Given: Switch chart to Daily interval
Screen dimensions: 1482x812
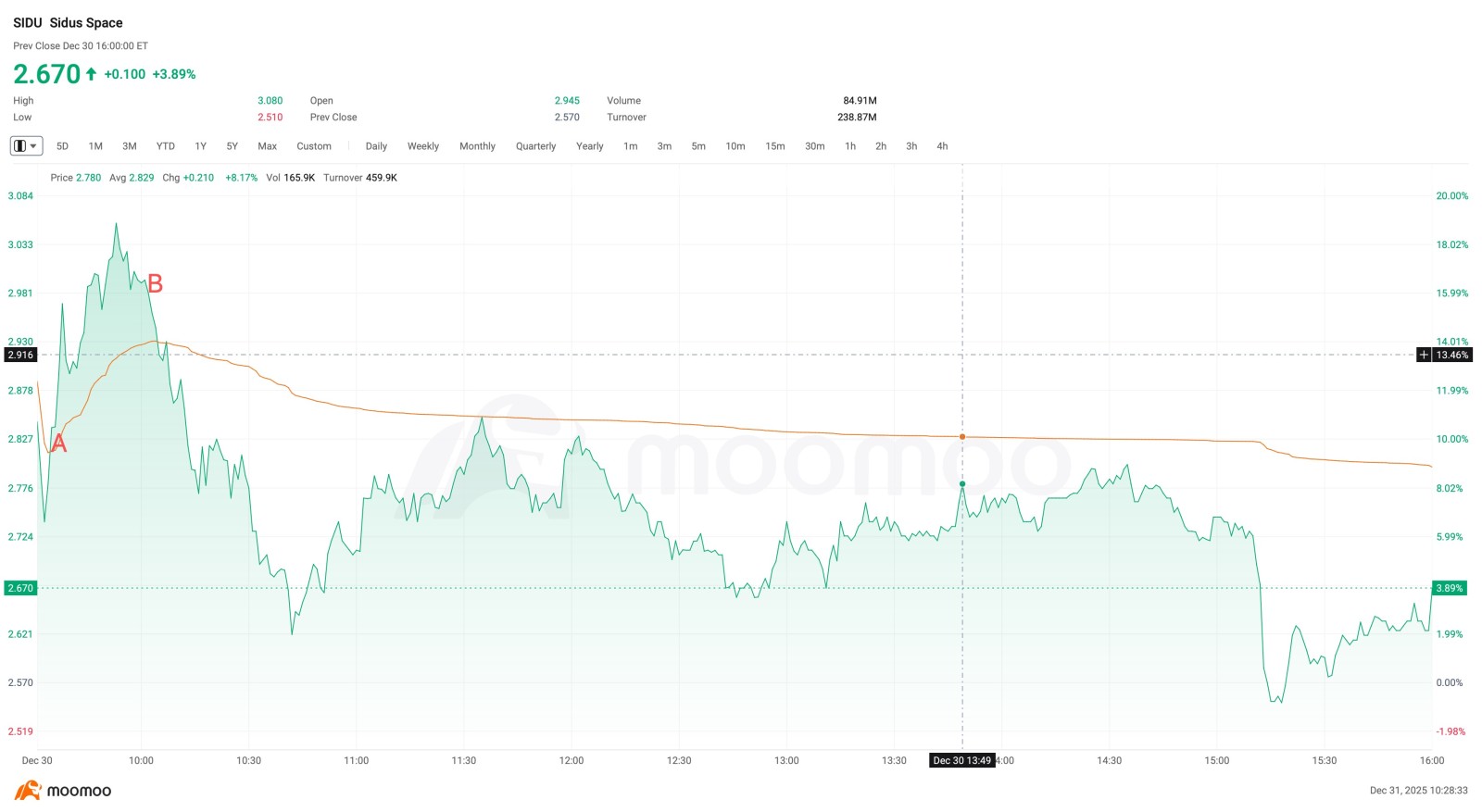Looking at the screenshot, I should click(x=376, y=146).
